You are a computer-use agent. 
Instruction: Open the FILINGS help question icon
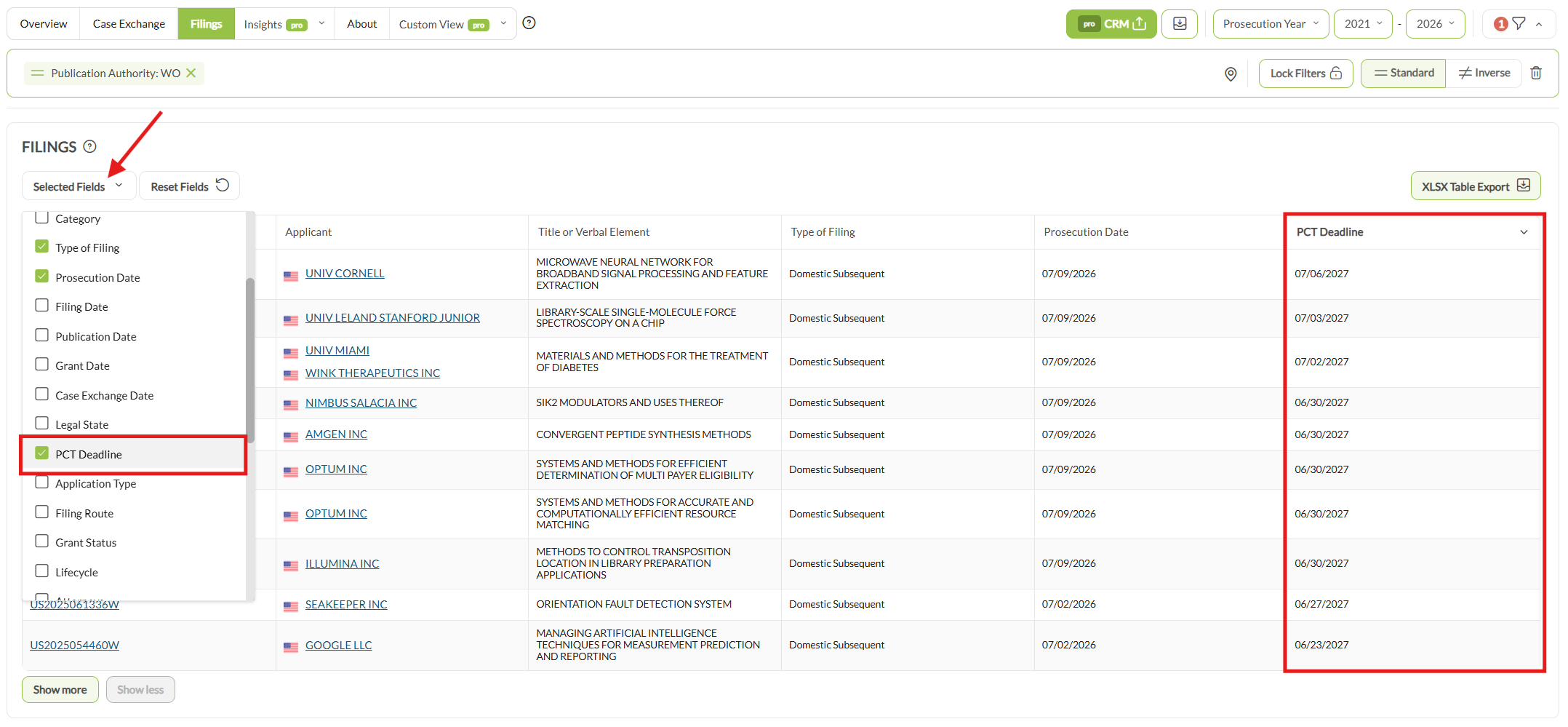click(89, 146)
